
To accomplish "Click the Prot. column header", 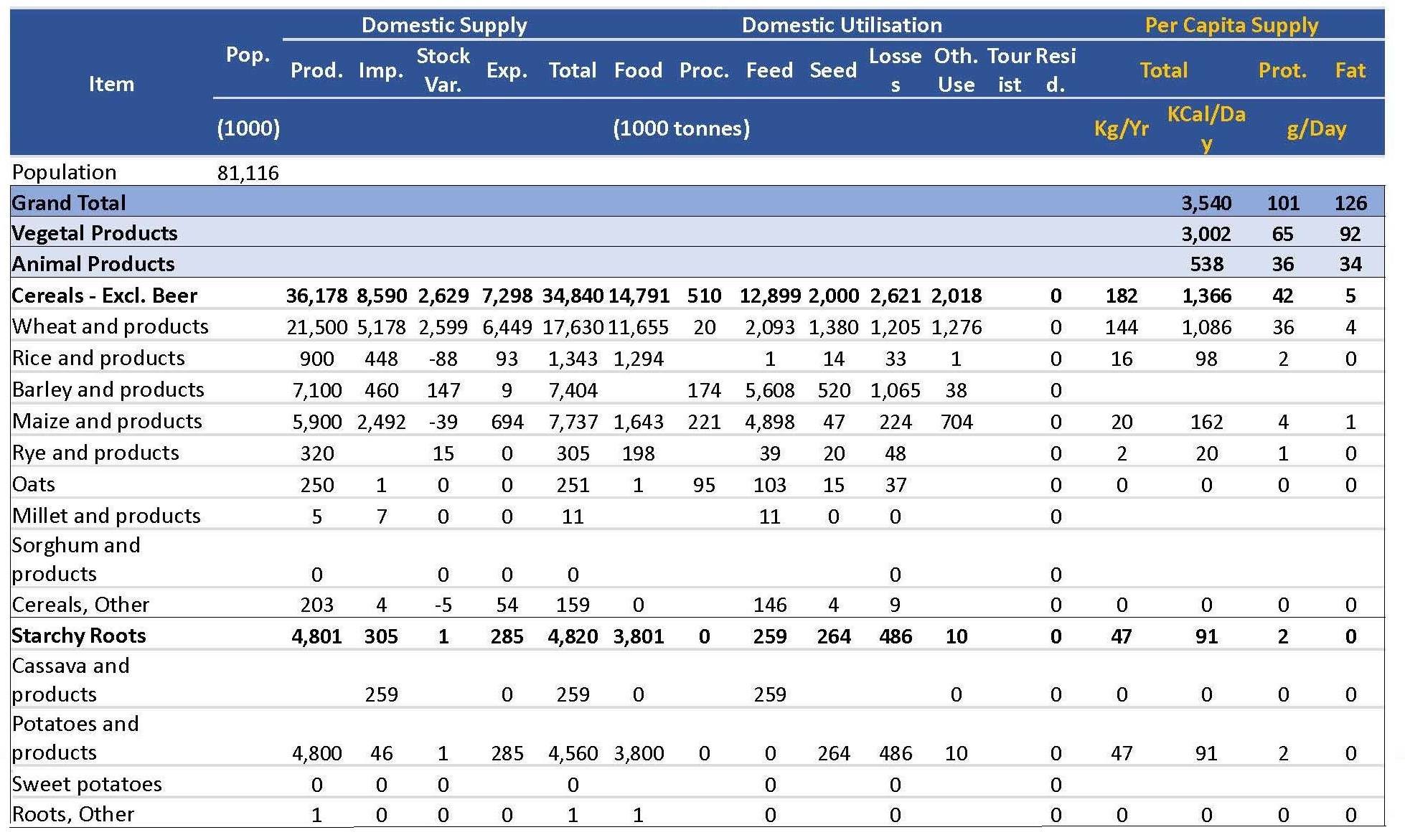I will pyautogui.click(x=1282, y=70).
